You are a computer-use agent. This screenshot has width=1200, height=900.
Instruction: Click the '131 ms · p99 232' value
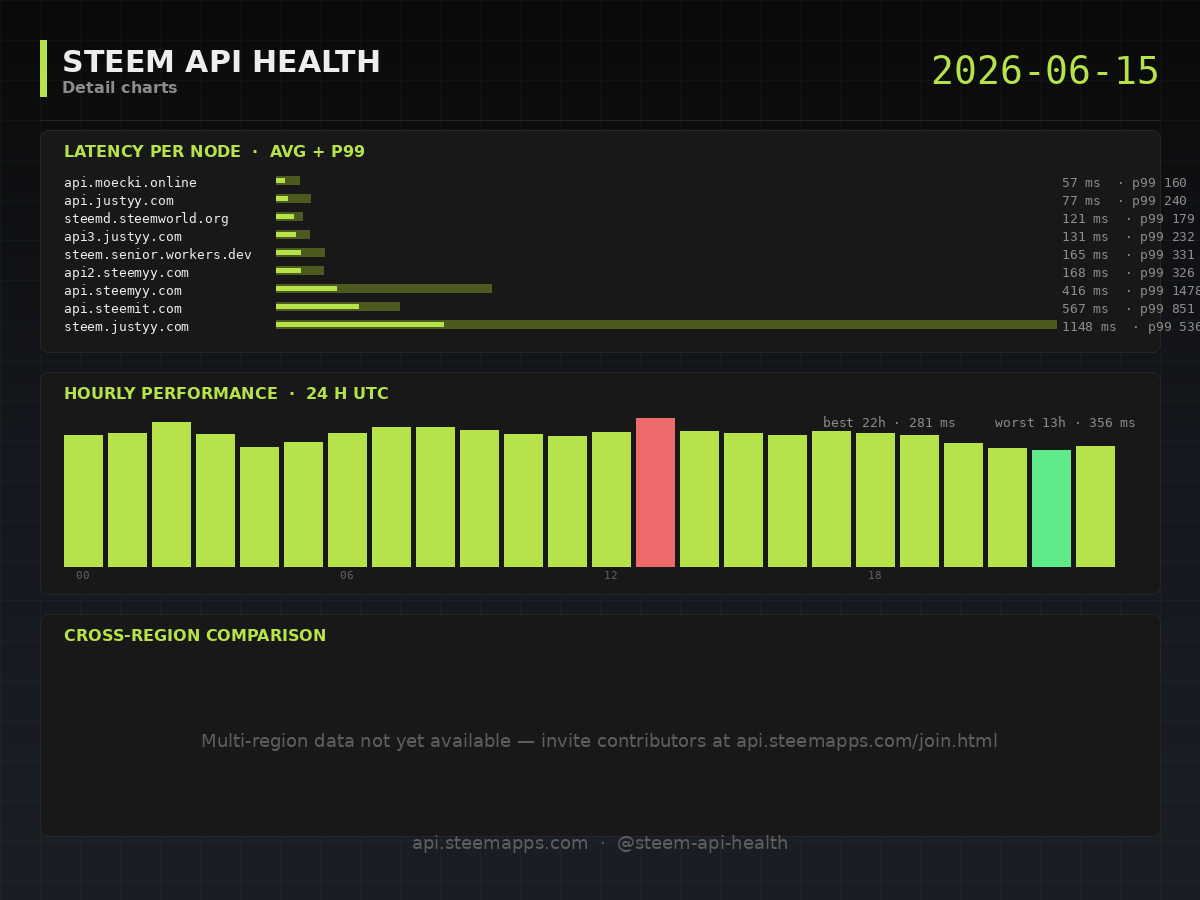pyautogui.click(x=1128, y=237)
